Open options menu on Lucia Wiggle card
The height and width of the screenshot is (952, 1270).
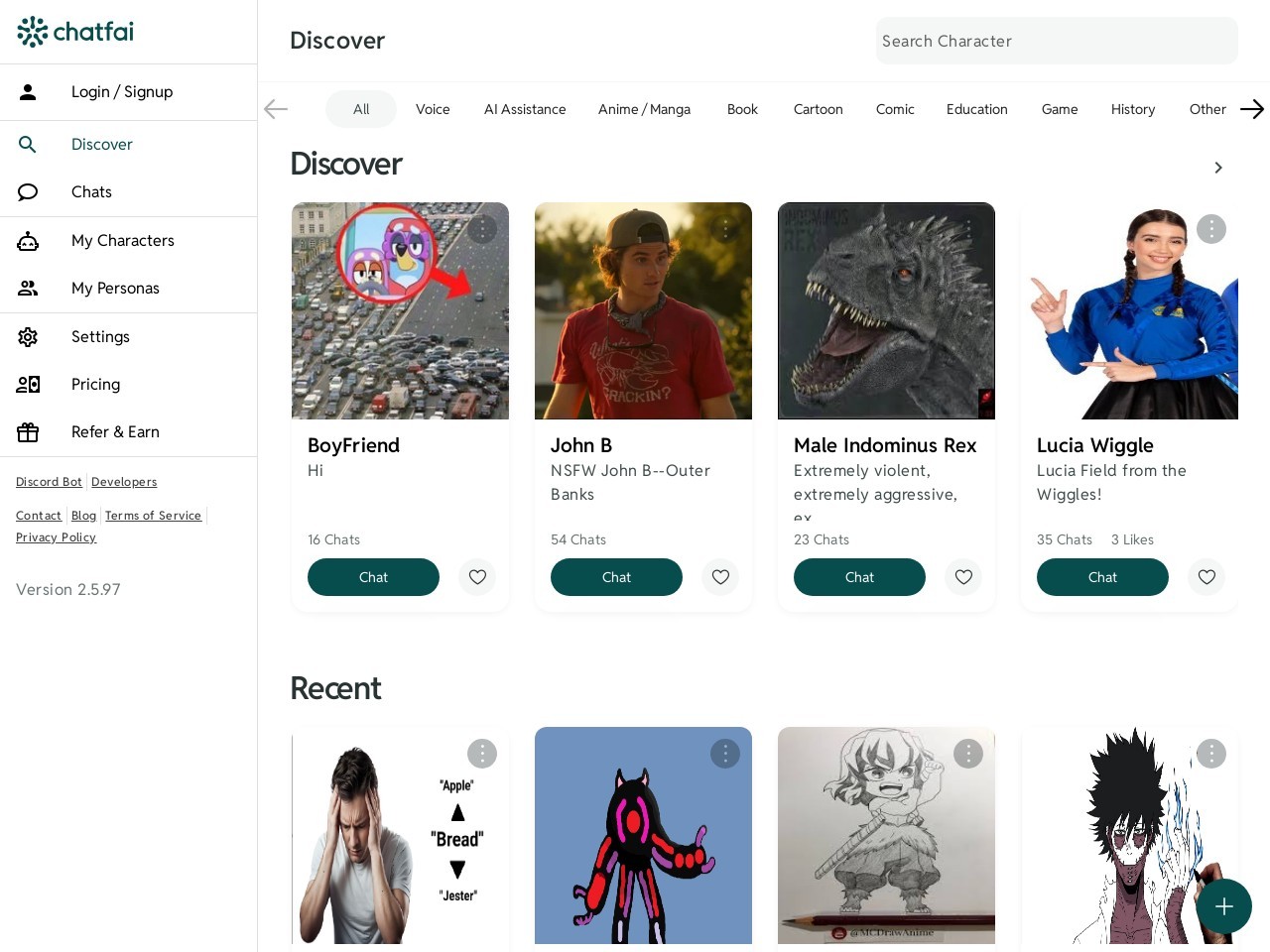tap(1210, 229)
